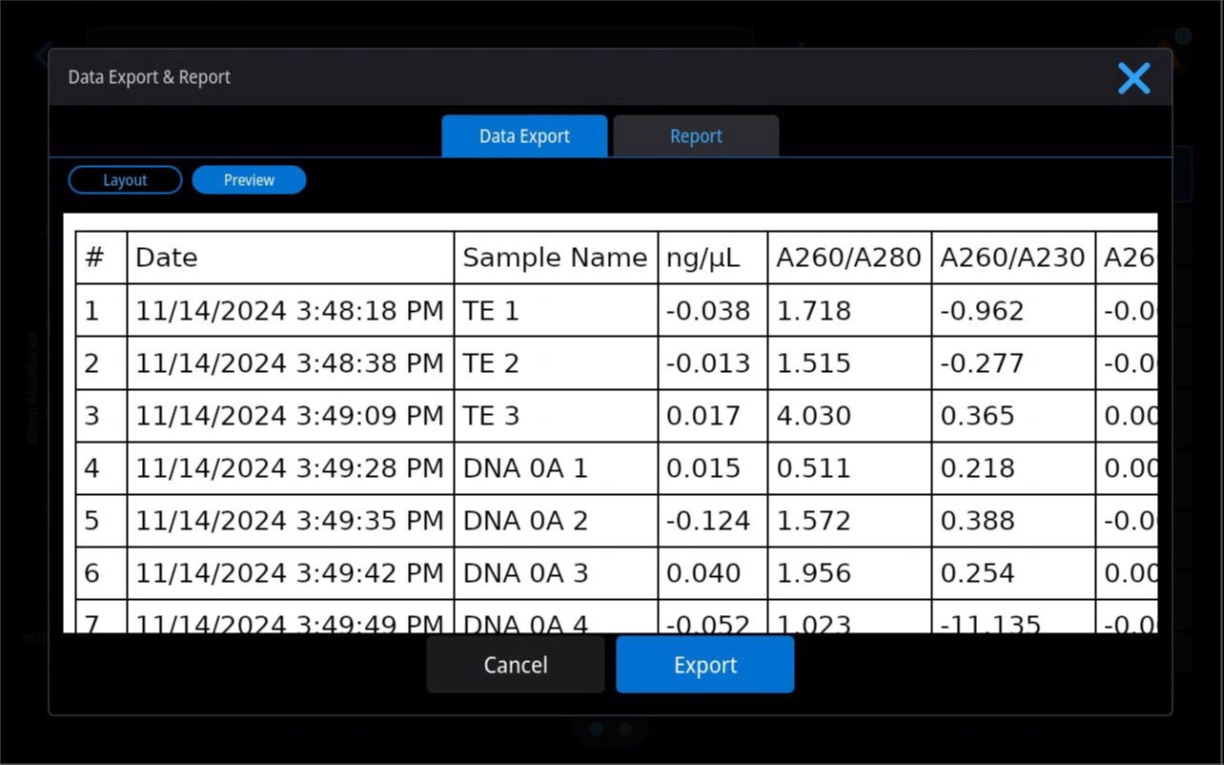Click the Export button
1224x765 pixels.
coord(705,665)
